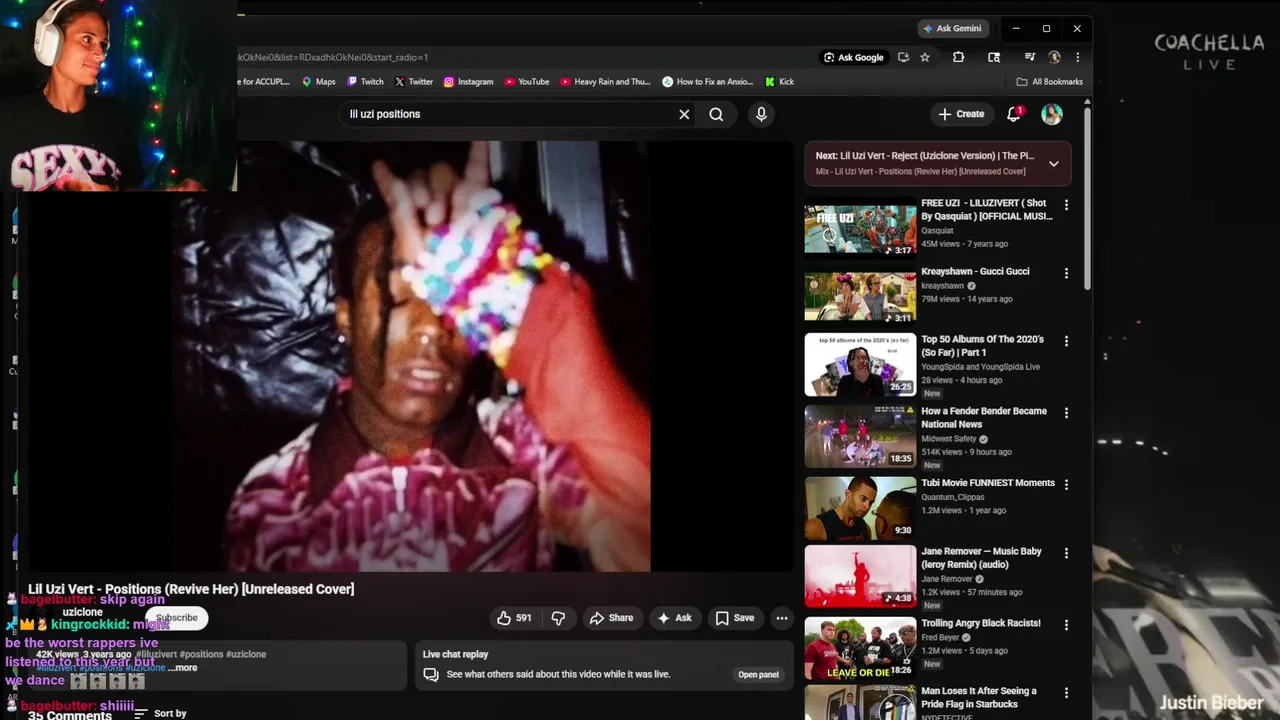Expand the Mix playlist panel chevron
The width and height of the screenshot is (1280, 720).
click(x=1053, y=164)
